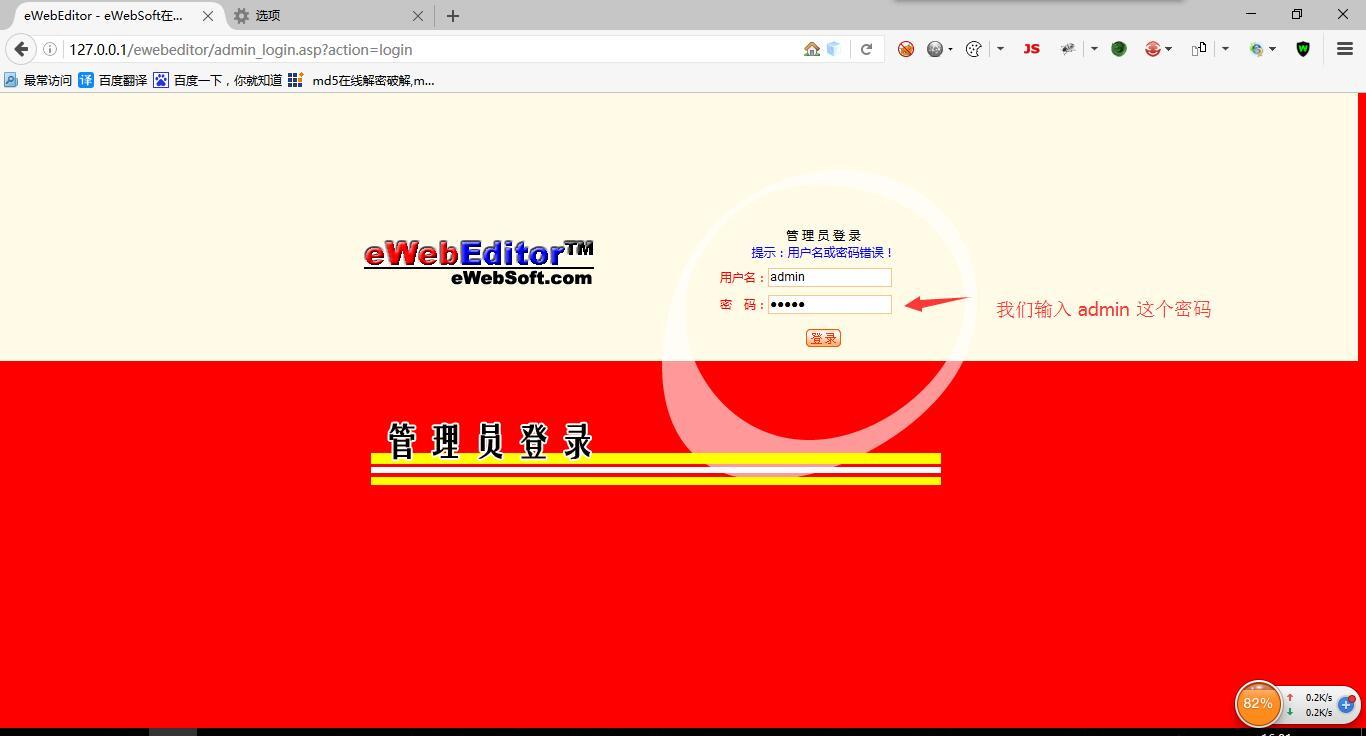Expand the dropdown arrow beside the copy icon

pos(1225,49)
